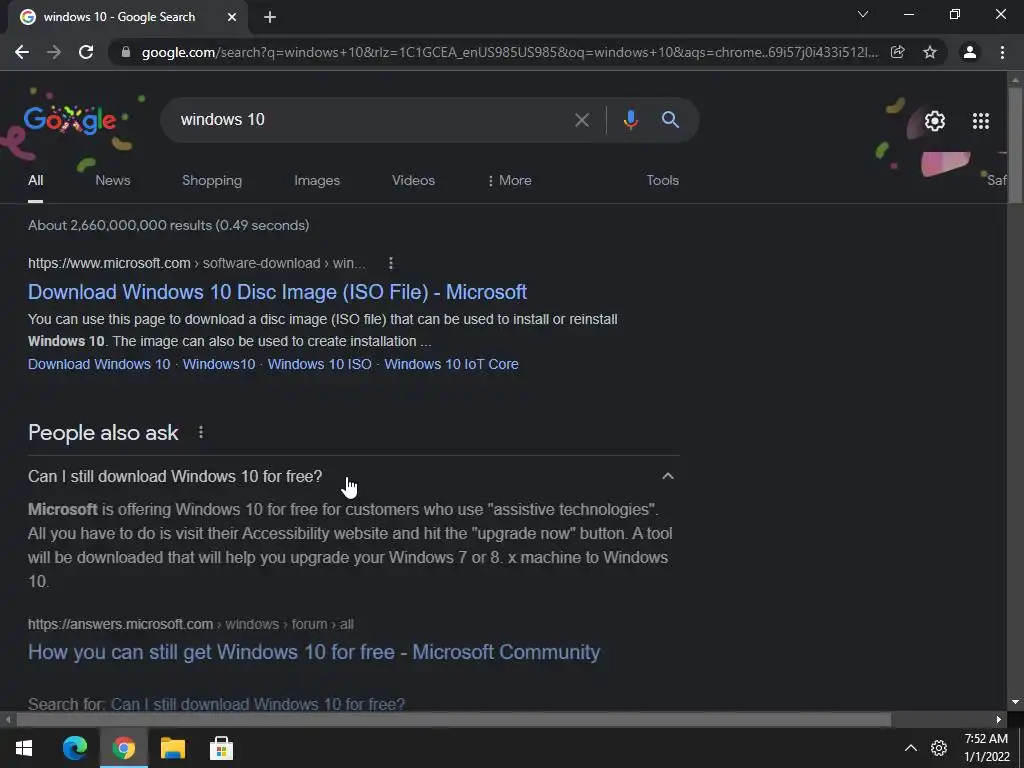Screen dimensions: 1024x768
Task: Switch to Images results
Action: coord(317,180)
